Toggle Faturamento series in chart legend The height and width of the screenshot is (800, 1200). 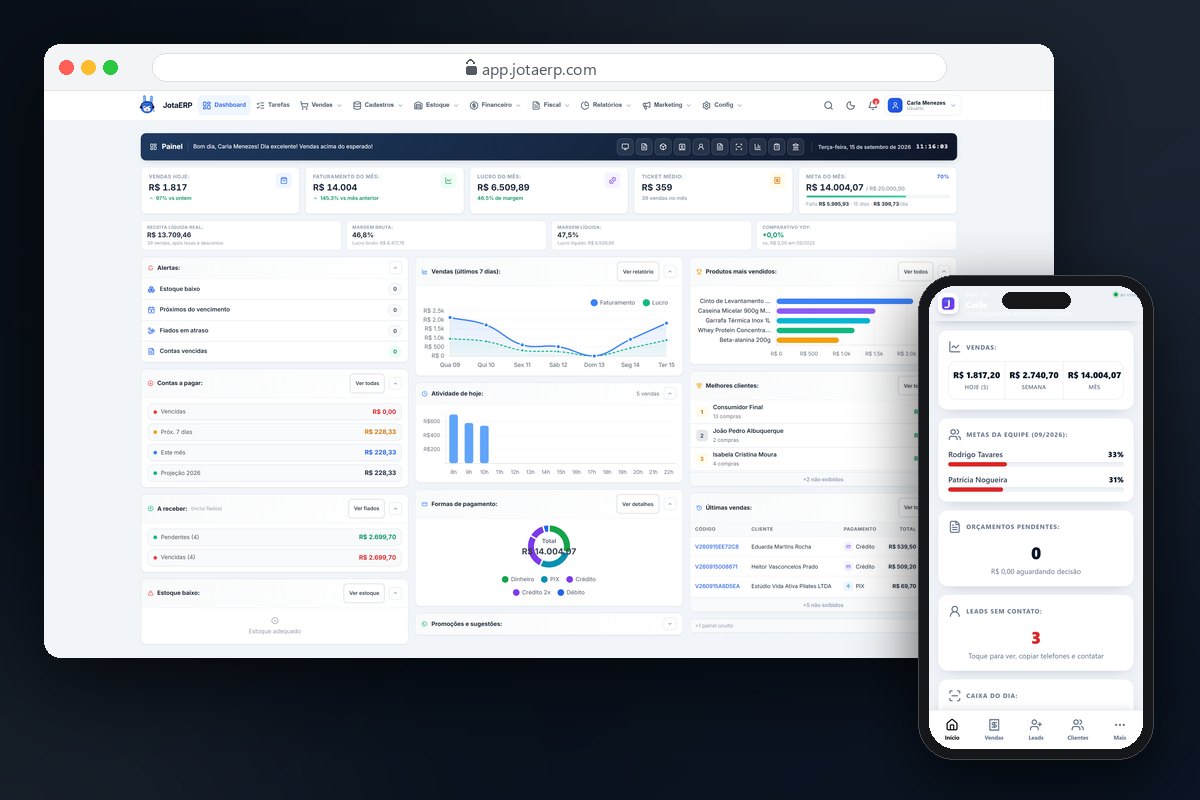coord(613,302)
